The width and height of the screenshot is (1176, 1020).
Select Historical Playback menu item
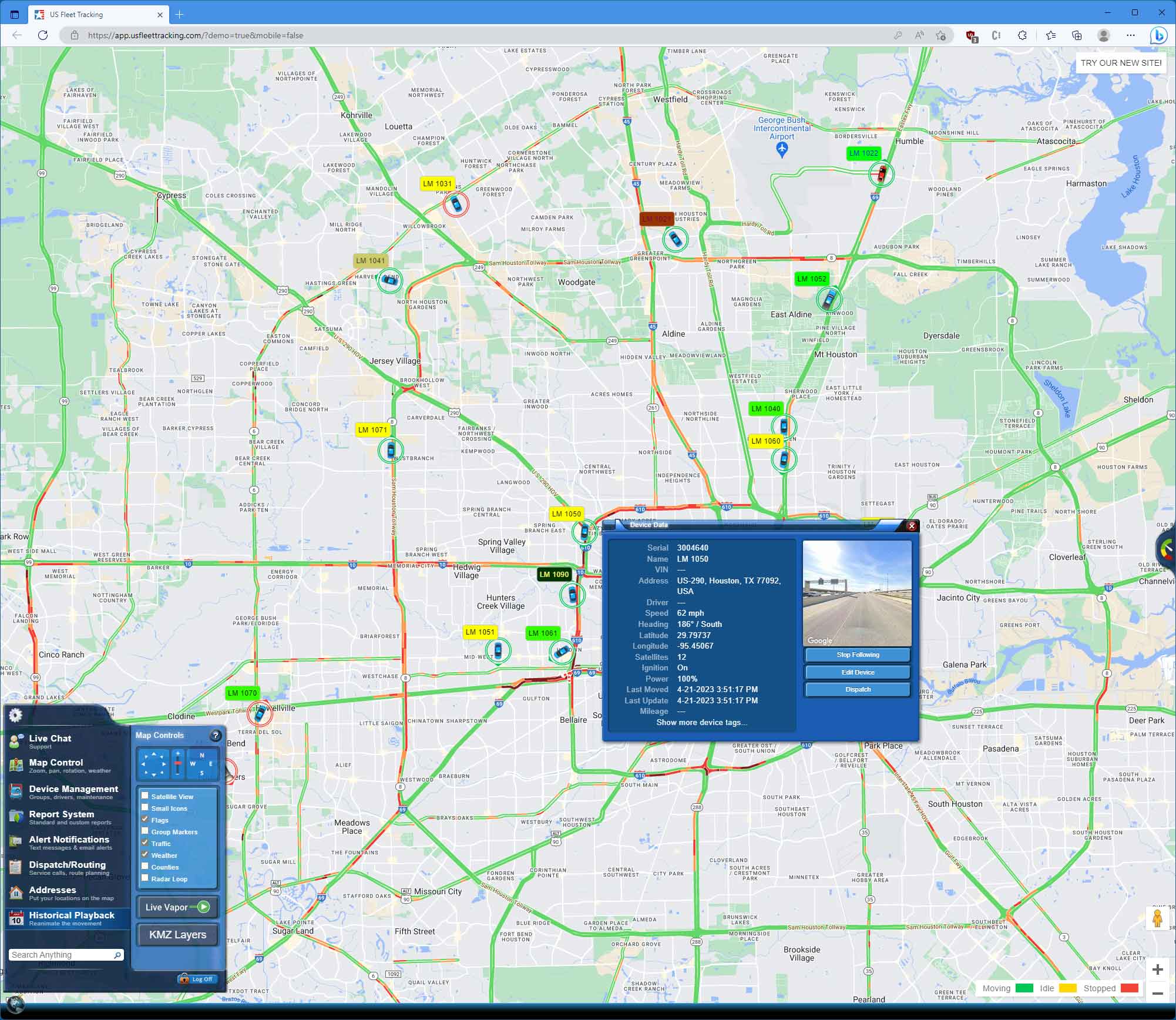71,915
